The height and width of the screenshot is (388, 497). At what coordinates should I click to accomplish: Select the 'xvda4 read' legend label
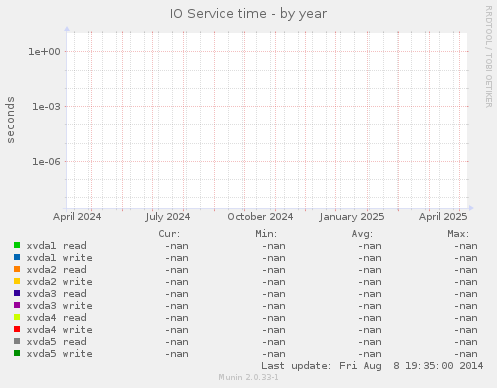[56, 318]
